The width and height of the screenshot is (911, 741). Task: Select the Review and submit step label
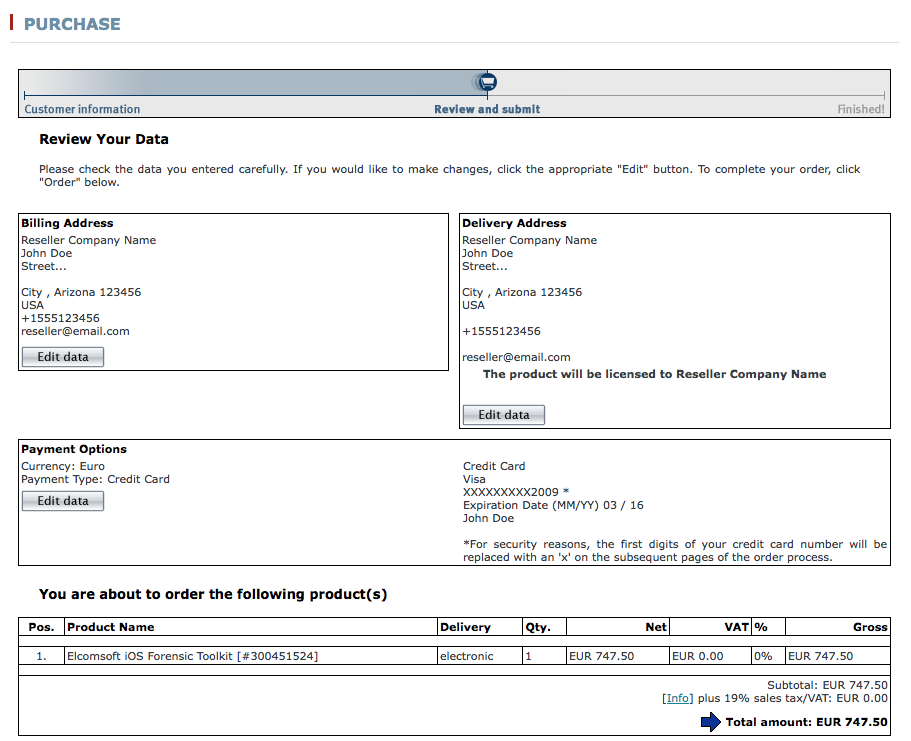pyautogui.click(x=487, y=109)
